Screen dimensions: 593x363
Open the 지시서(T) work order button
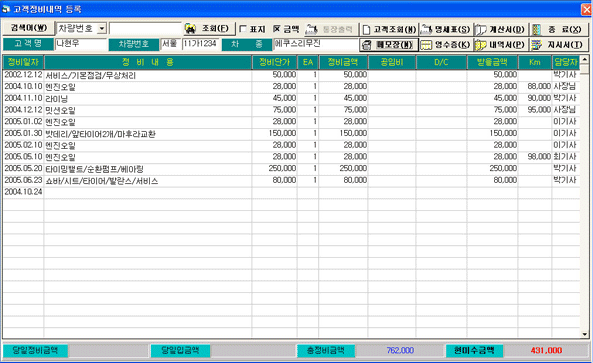(x=558, y=45)
